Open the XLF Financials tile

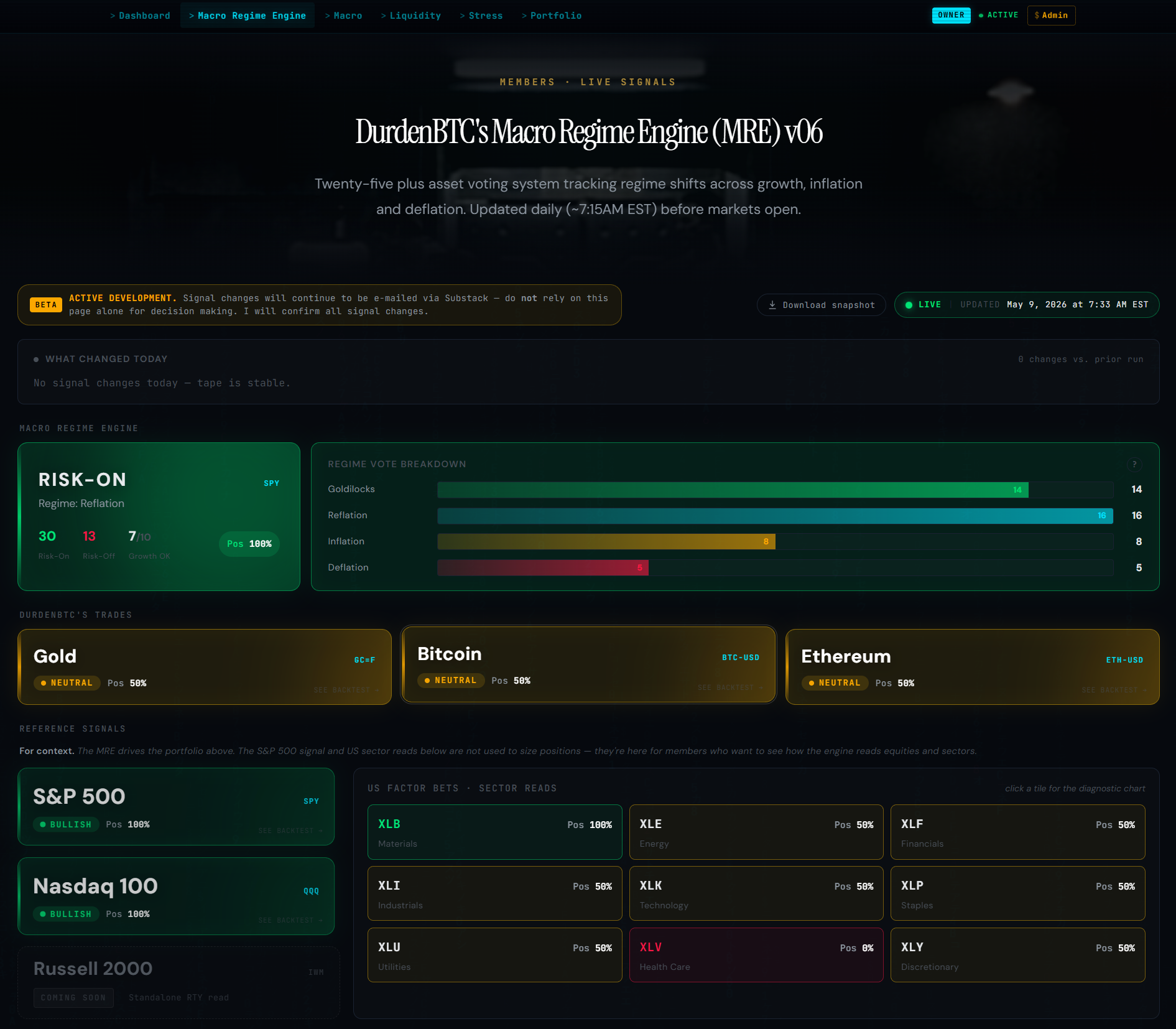(x=1017, y=832)
